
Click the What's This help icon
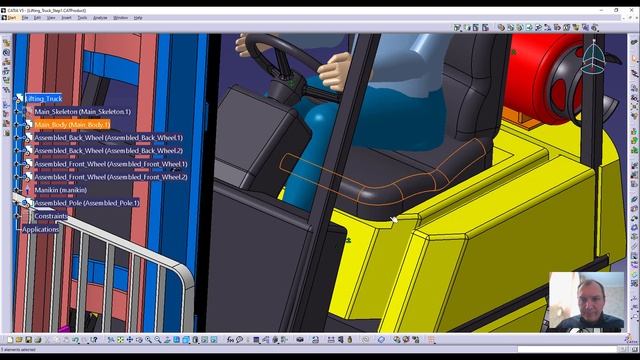point(94,340)
